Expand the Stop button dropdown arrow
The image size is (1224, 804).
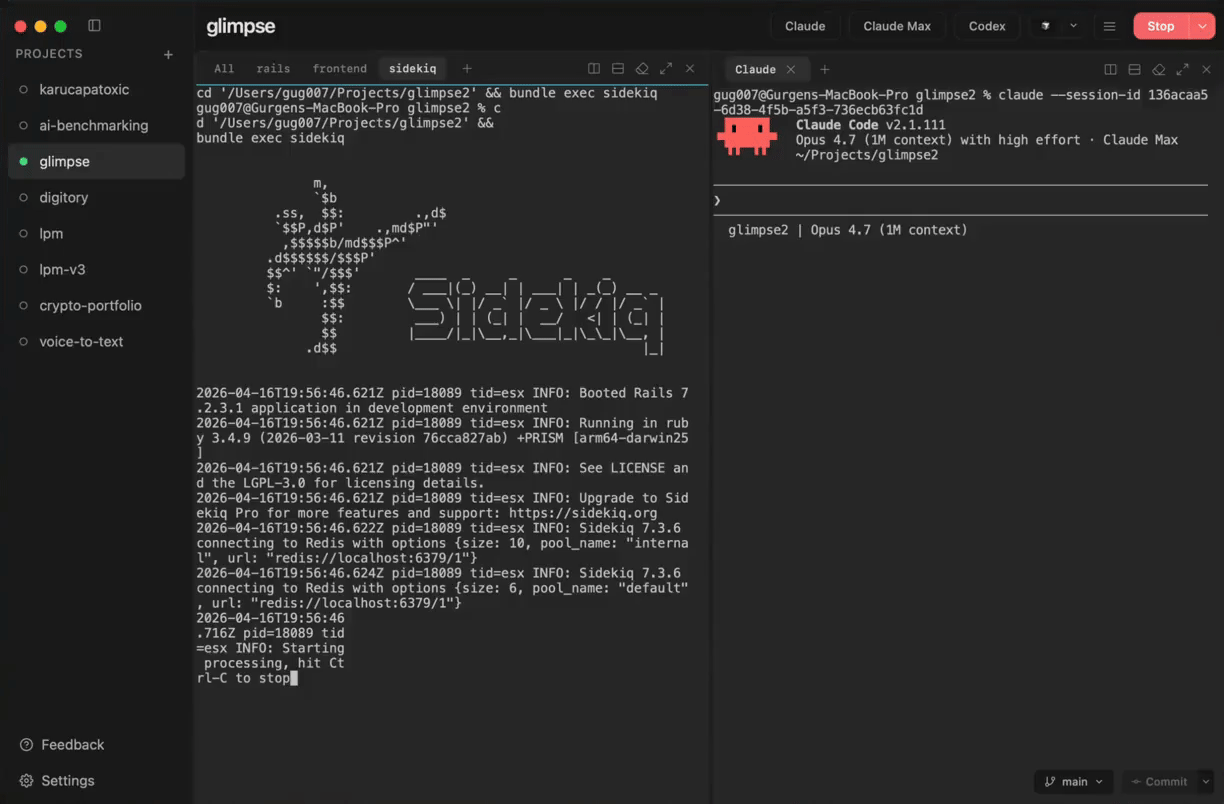pos(1201,26)
